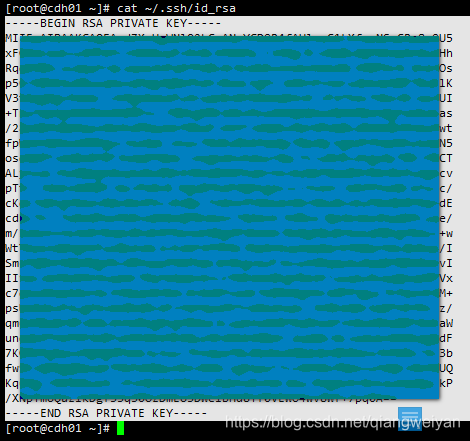Image resolution: width=470 pixels, height=441 pixels.
Task: Click the blue document icon near the bottom right
Action: 410,418
